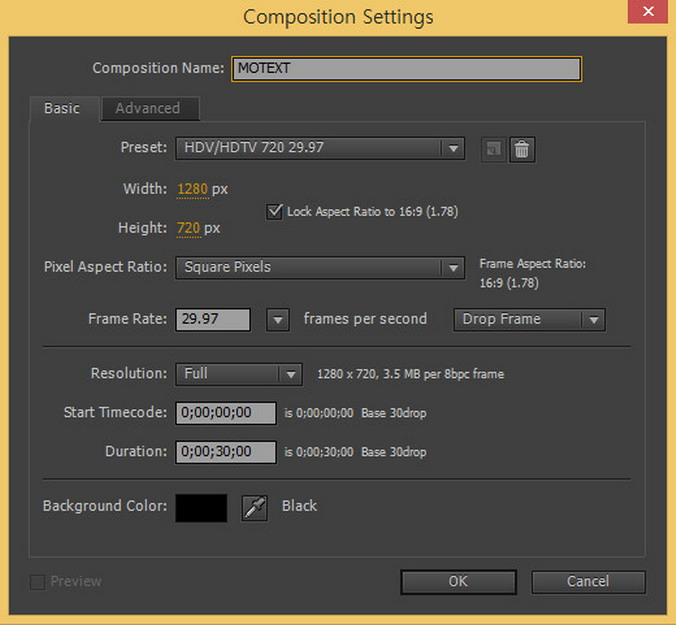Pick background color with the eyedropper
This screenshot has width=676, height=625.
click(x=254, y=508)
